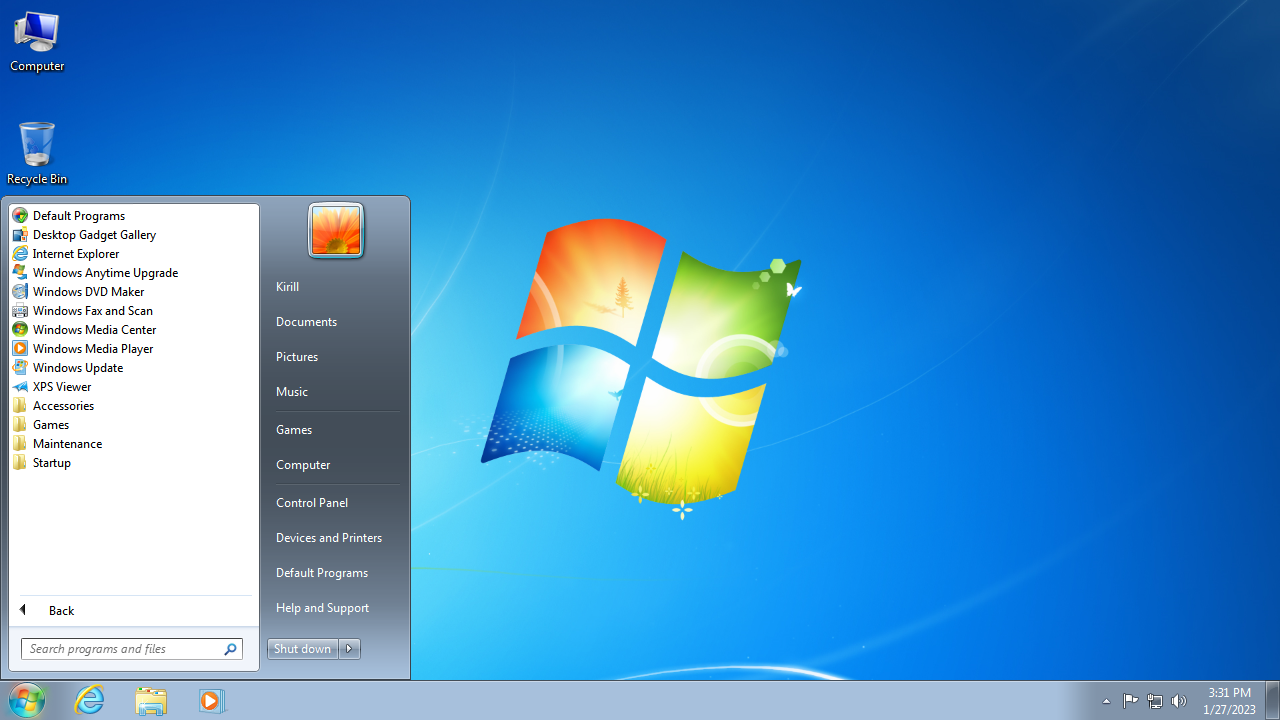
Task: Select the Windows Update text entry
Action: pos(78,368)
